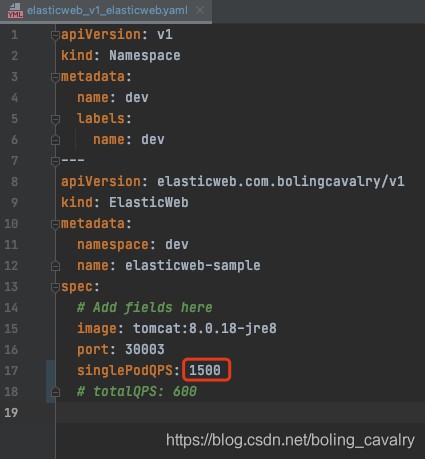The width and height of the screenshot is (425, 459).
Task: Click line number 8 in the gutter
Action: [14, 182]
